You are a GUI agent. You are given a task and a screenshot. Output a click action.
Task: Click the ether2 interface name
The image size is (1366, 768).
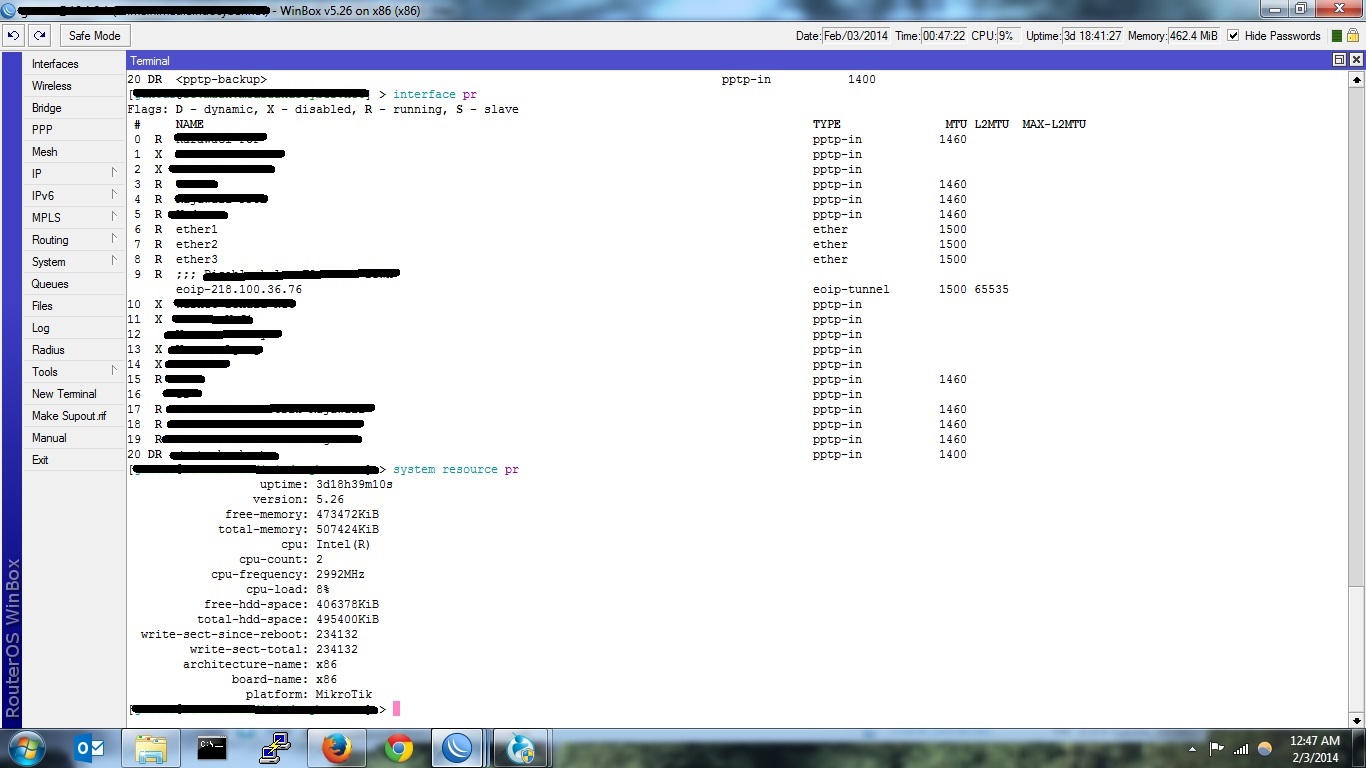pyautogui.click(x=196, y=244)
